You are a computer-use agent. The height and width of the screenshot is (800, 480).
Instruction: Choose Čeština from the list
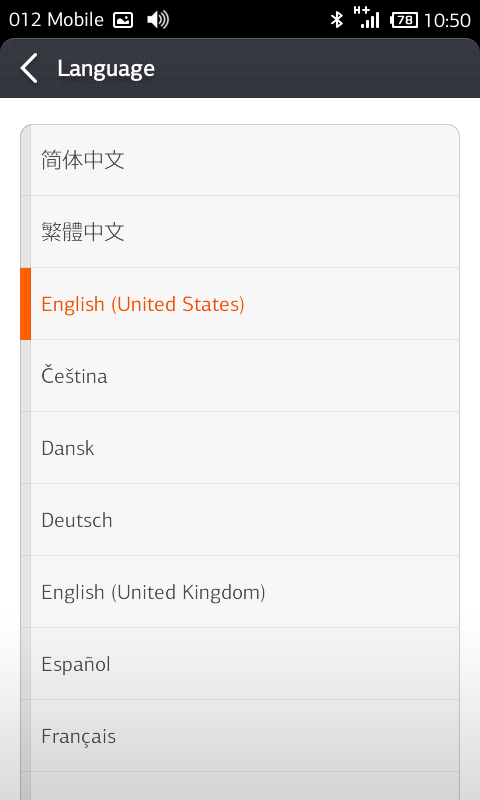pyautogui.click(x=240, y=376)
